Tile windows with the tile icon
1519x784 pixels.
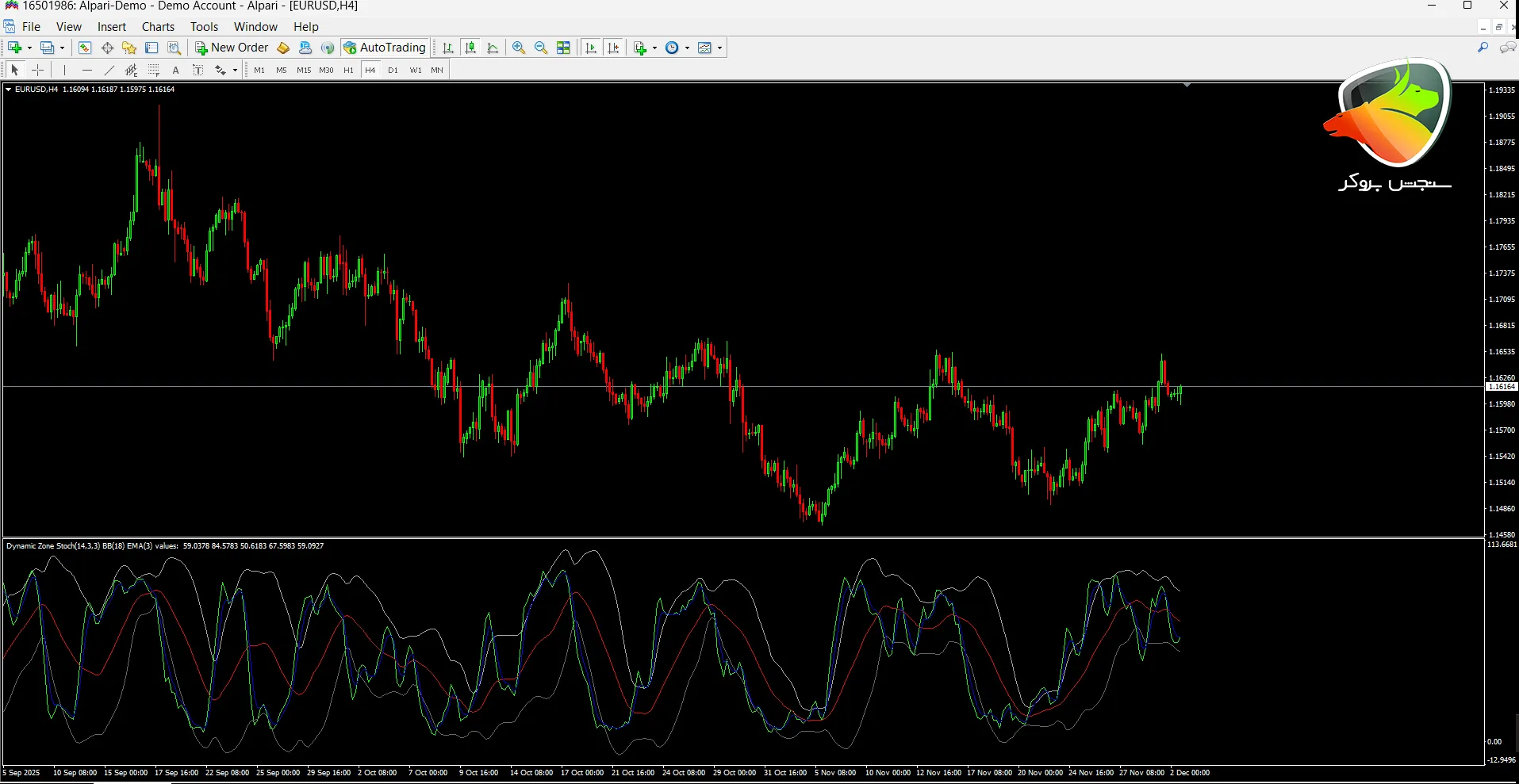(563, 48)
